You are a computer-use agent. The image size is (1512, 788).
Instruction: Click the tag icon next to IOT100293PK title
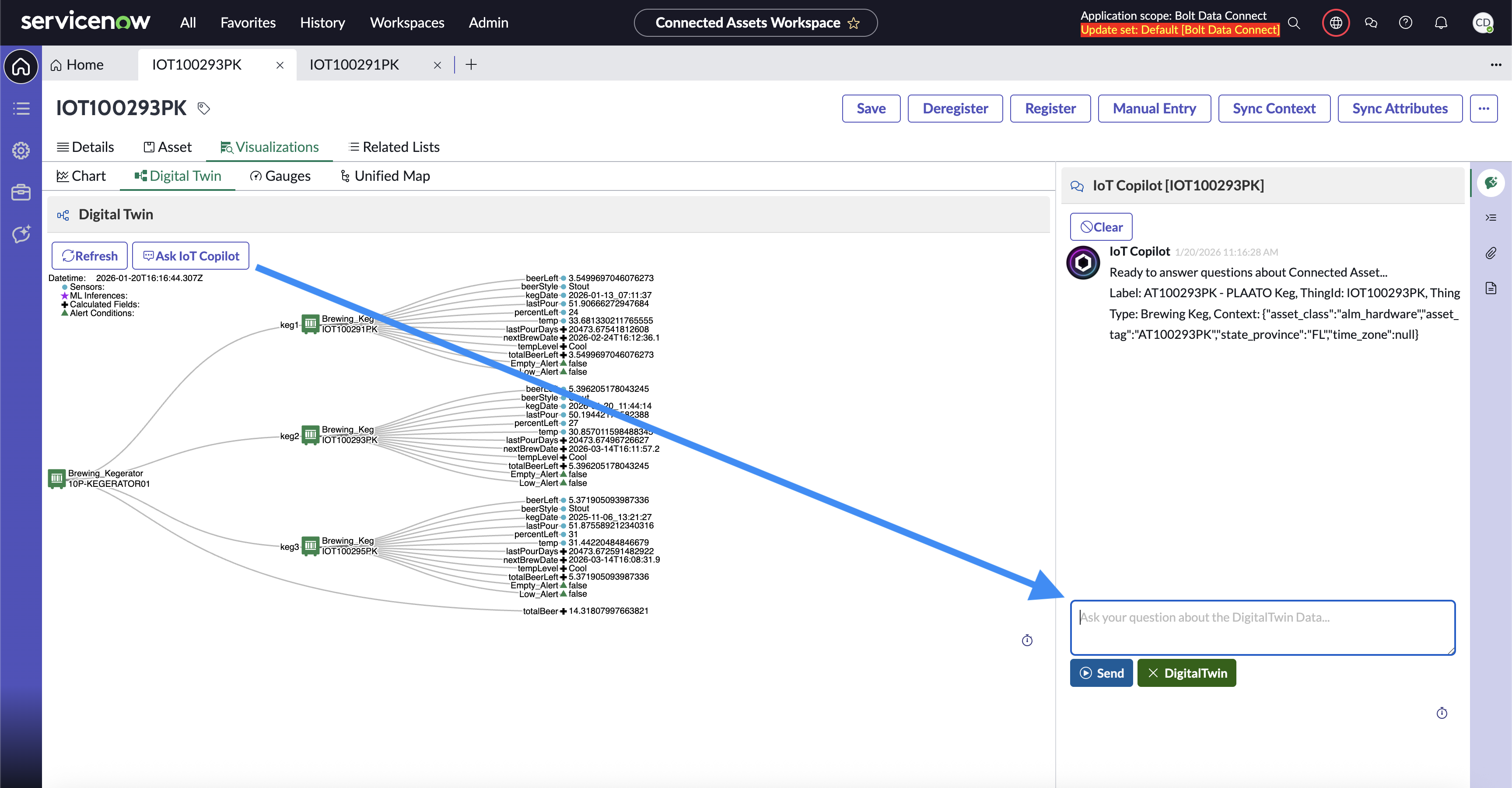click(204, 108)
